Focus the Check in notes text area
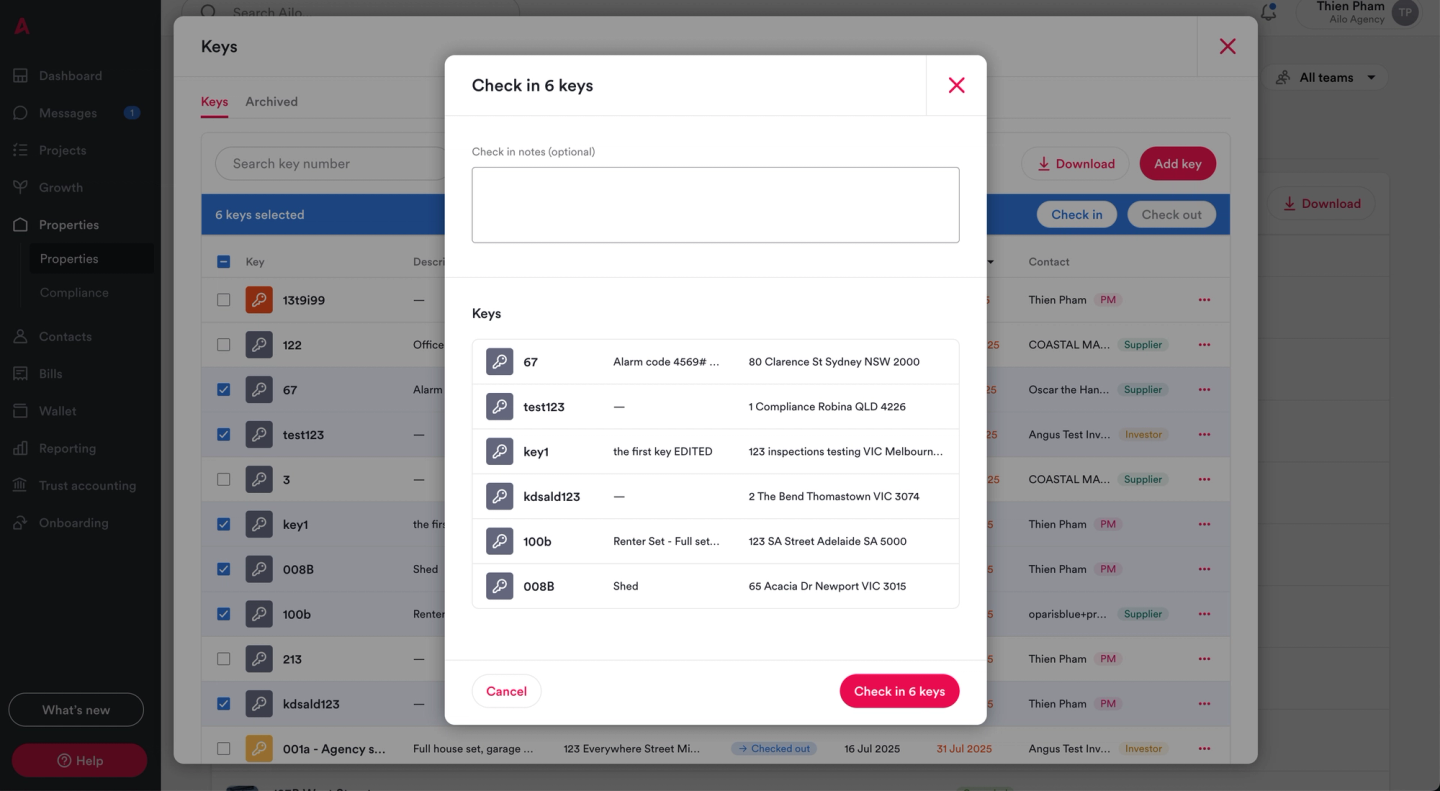The height and width of the screenshot is (791, 1440). tap(715, 205)
